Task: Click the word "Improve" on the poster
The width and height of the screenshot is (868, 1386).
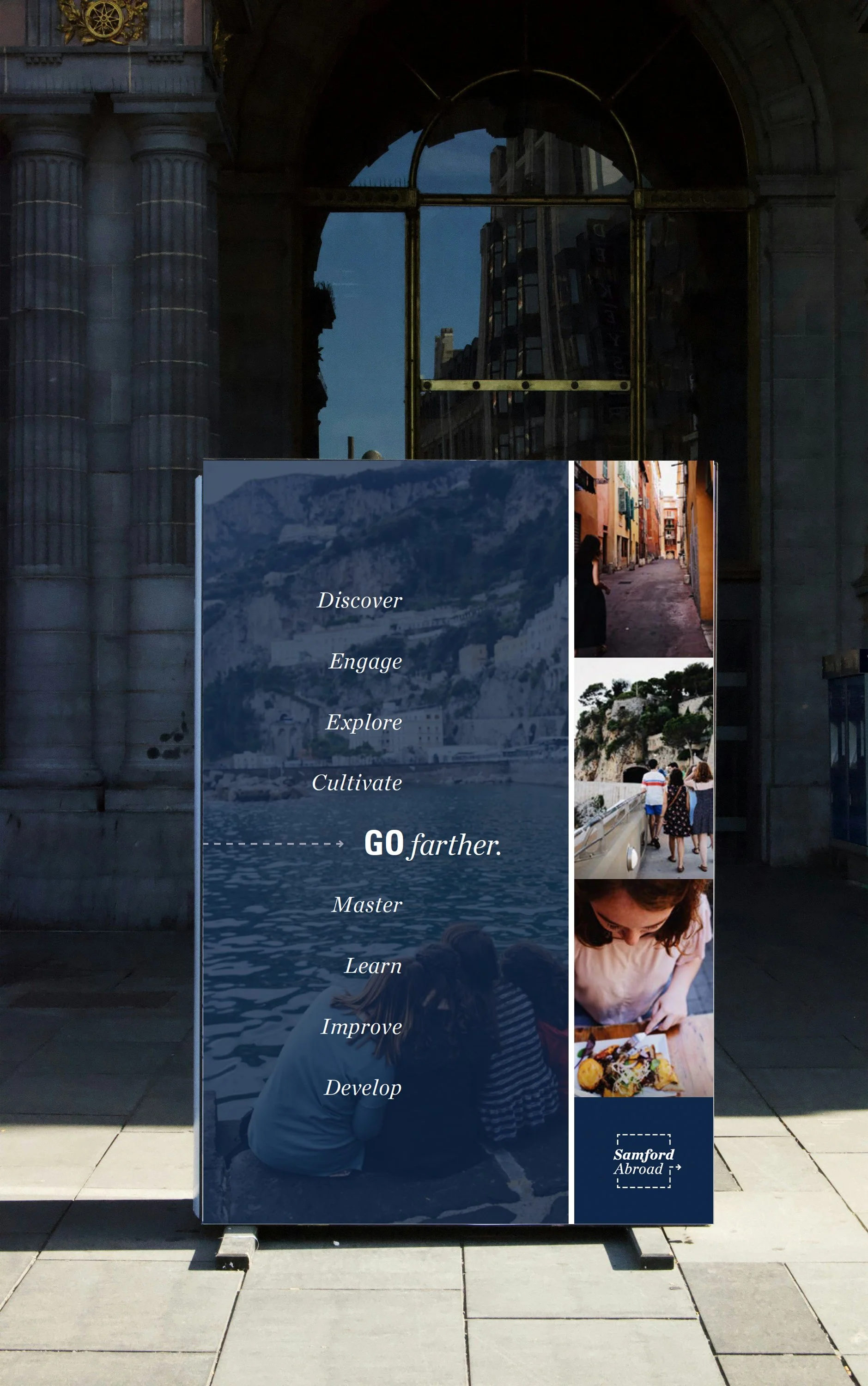Action: [x=362, y=1028]
